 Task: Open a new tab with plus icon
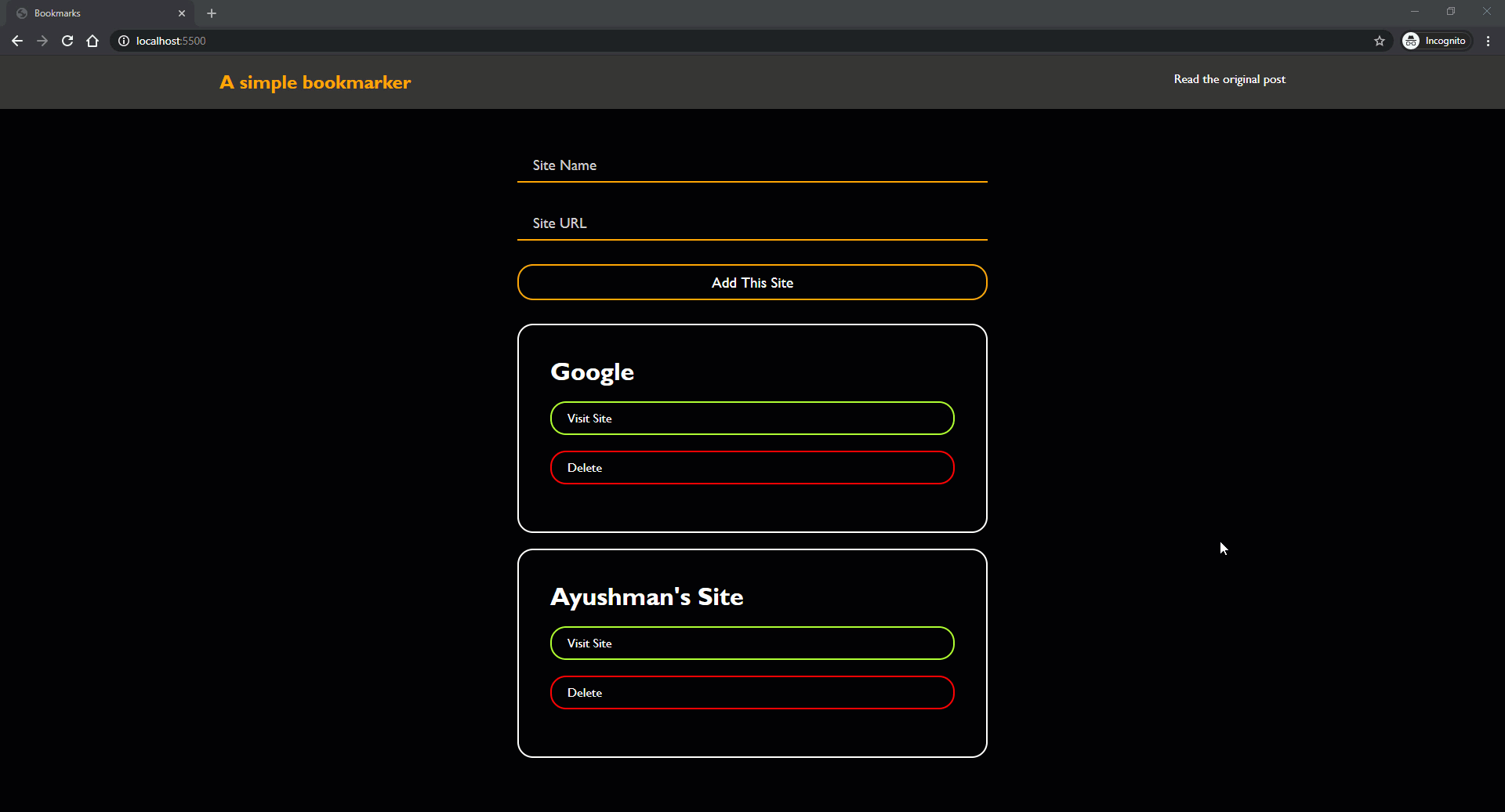[x=212, y=13]
